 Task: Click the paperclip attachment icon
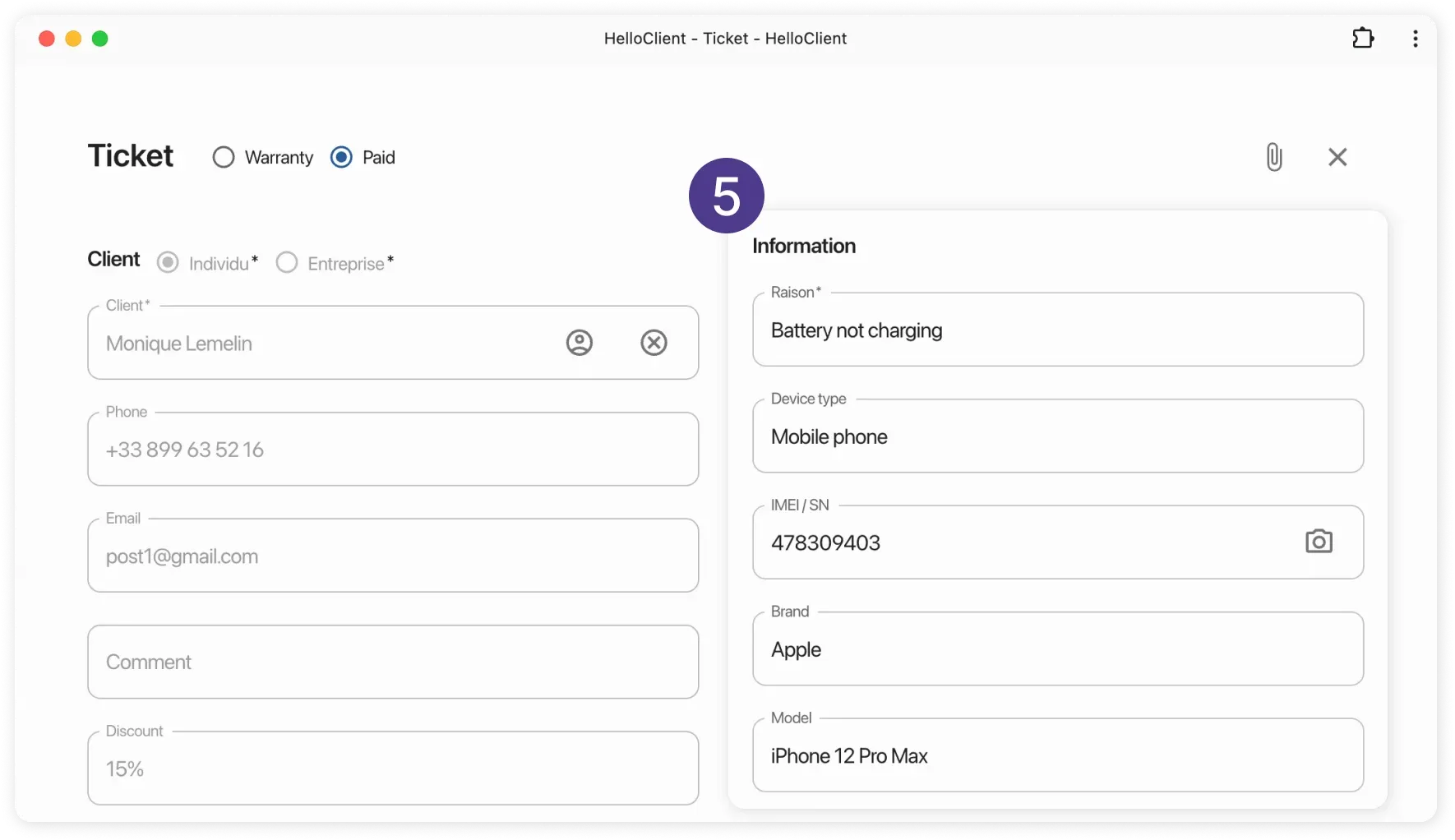point(1273,157)
